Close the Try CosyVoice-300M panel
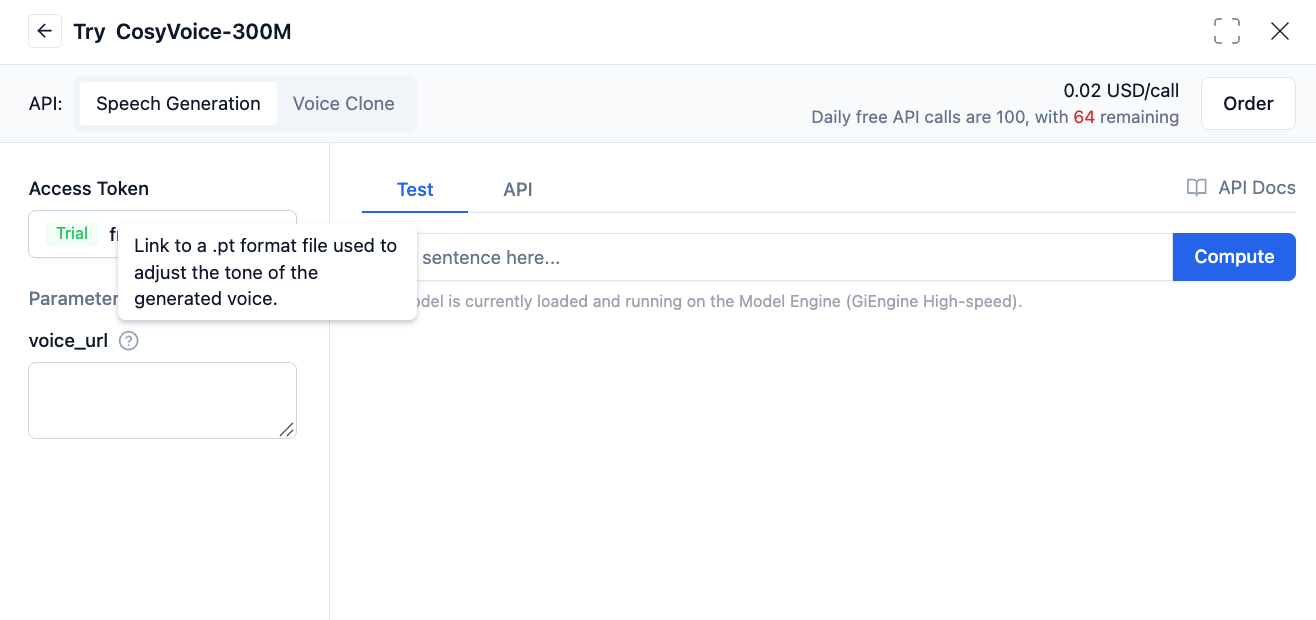The image size is (1316, 620). [1279, 31]
